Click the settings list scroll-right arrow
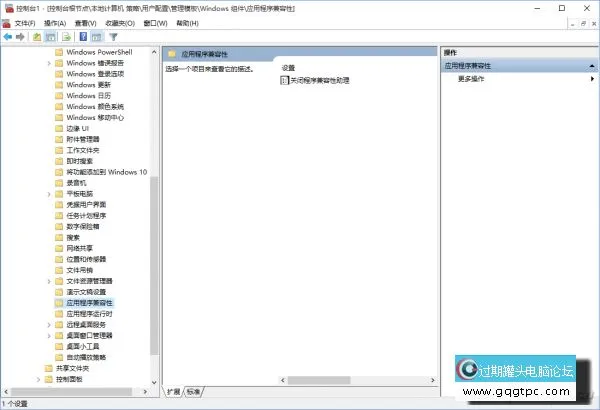 [433, 380]
